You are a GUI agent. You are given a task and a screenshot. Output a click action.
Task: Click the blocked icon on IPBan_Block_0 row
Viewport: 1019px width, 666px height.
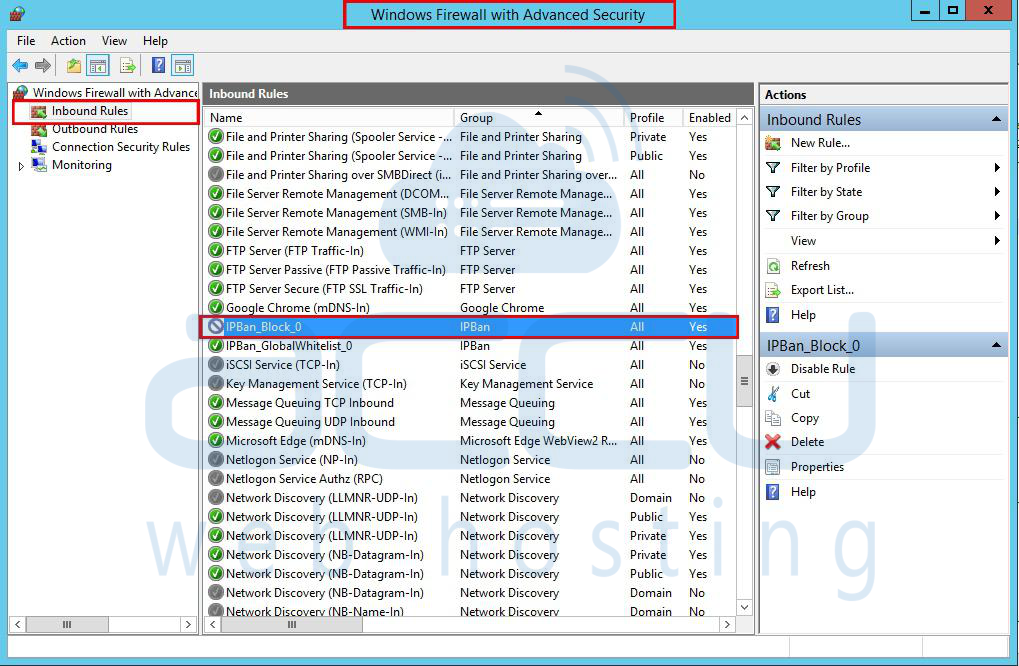click(x=216, y=327)
